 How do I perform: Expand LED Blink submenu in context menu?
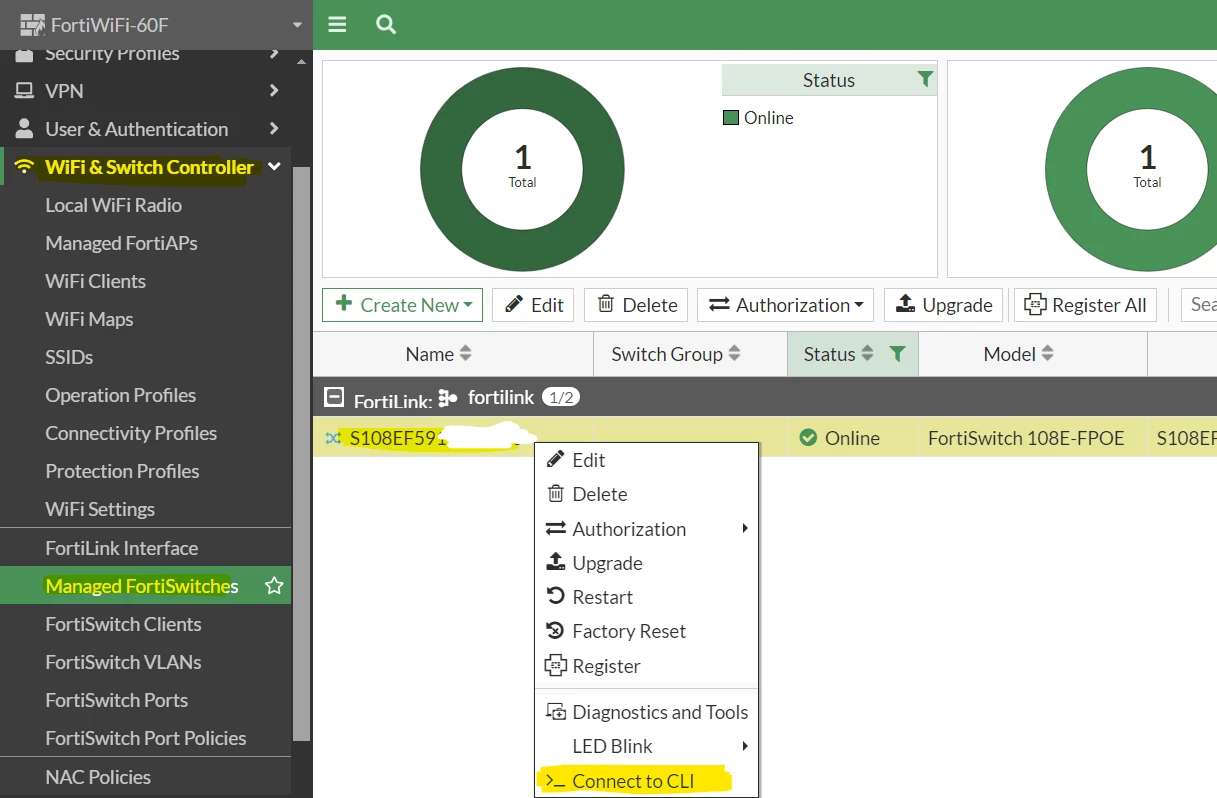click(x=745, y=746)
